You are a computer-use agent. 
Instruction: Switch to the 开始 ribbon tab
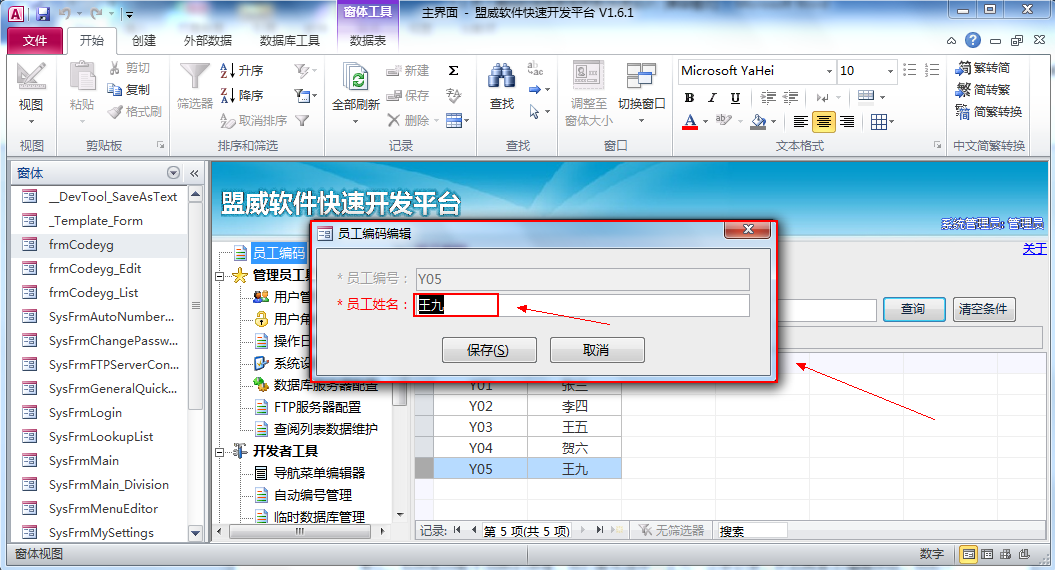tap(92, 40)
